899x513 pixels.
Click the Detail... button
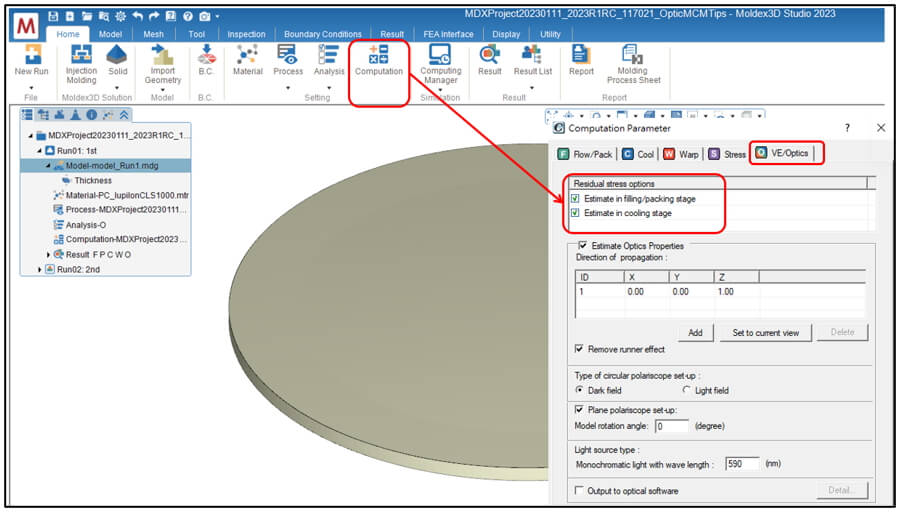[842, 490]
